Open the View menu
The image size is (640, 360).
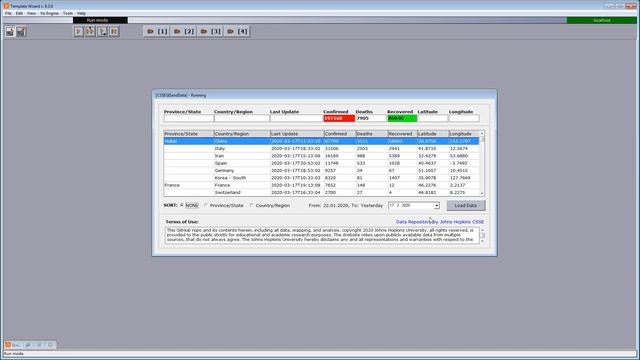pos(31,13)
